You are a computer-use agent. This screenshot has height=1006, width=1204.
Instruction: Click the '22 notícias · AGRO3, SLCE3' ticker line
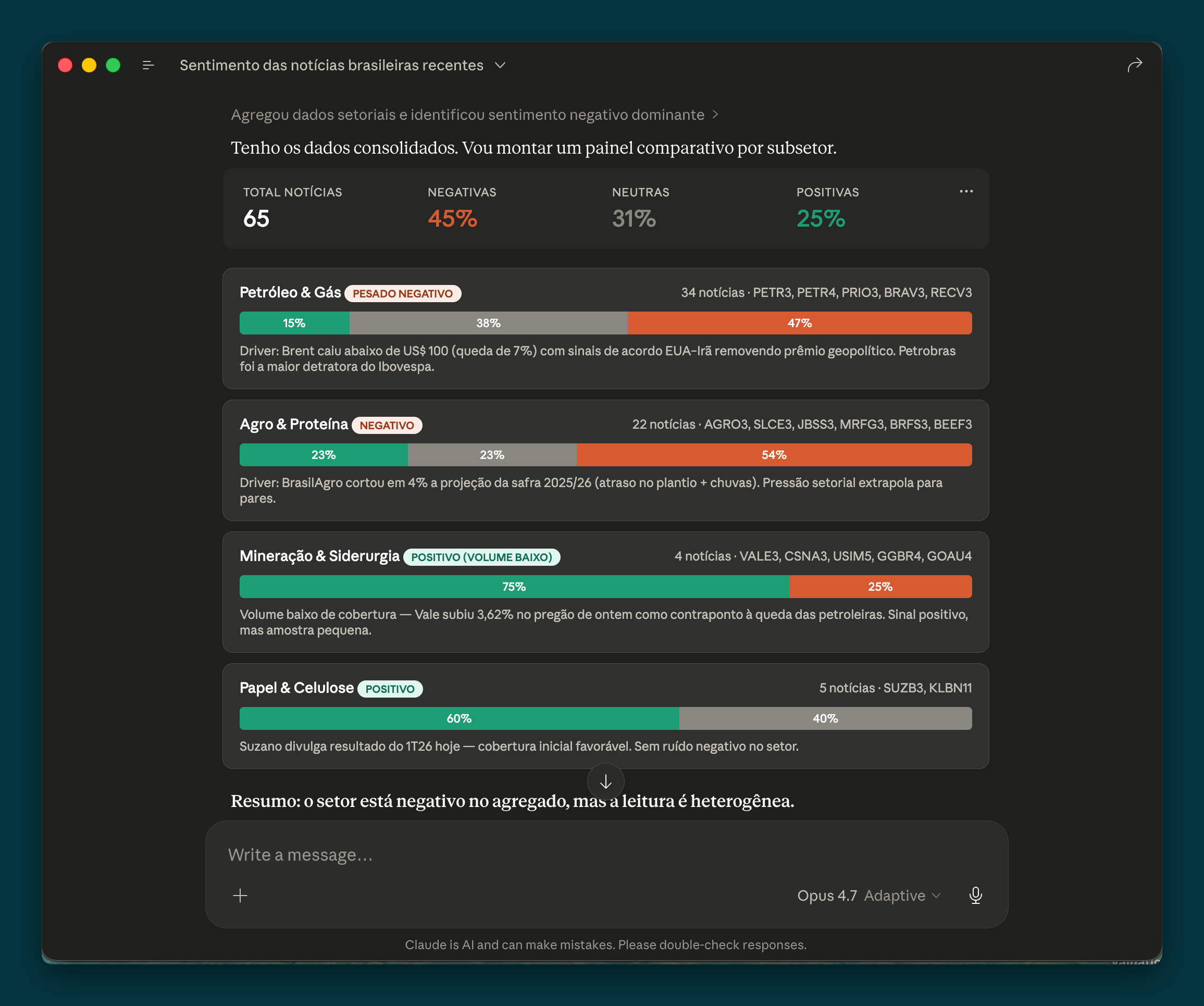[801, 425]
